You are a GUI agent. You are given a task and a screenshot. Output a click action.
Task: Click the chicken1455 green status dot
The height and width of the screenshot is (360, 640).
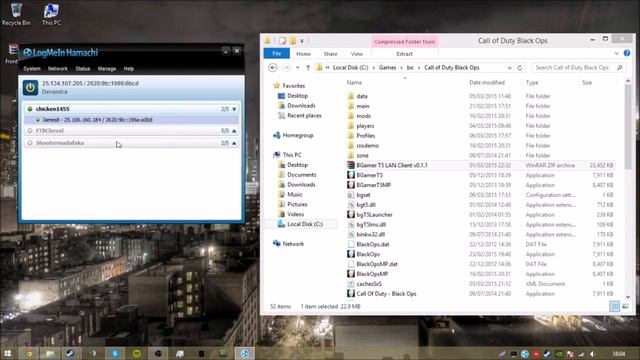point(30,109)
